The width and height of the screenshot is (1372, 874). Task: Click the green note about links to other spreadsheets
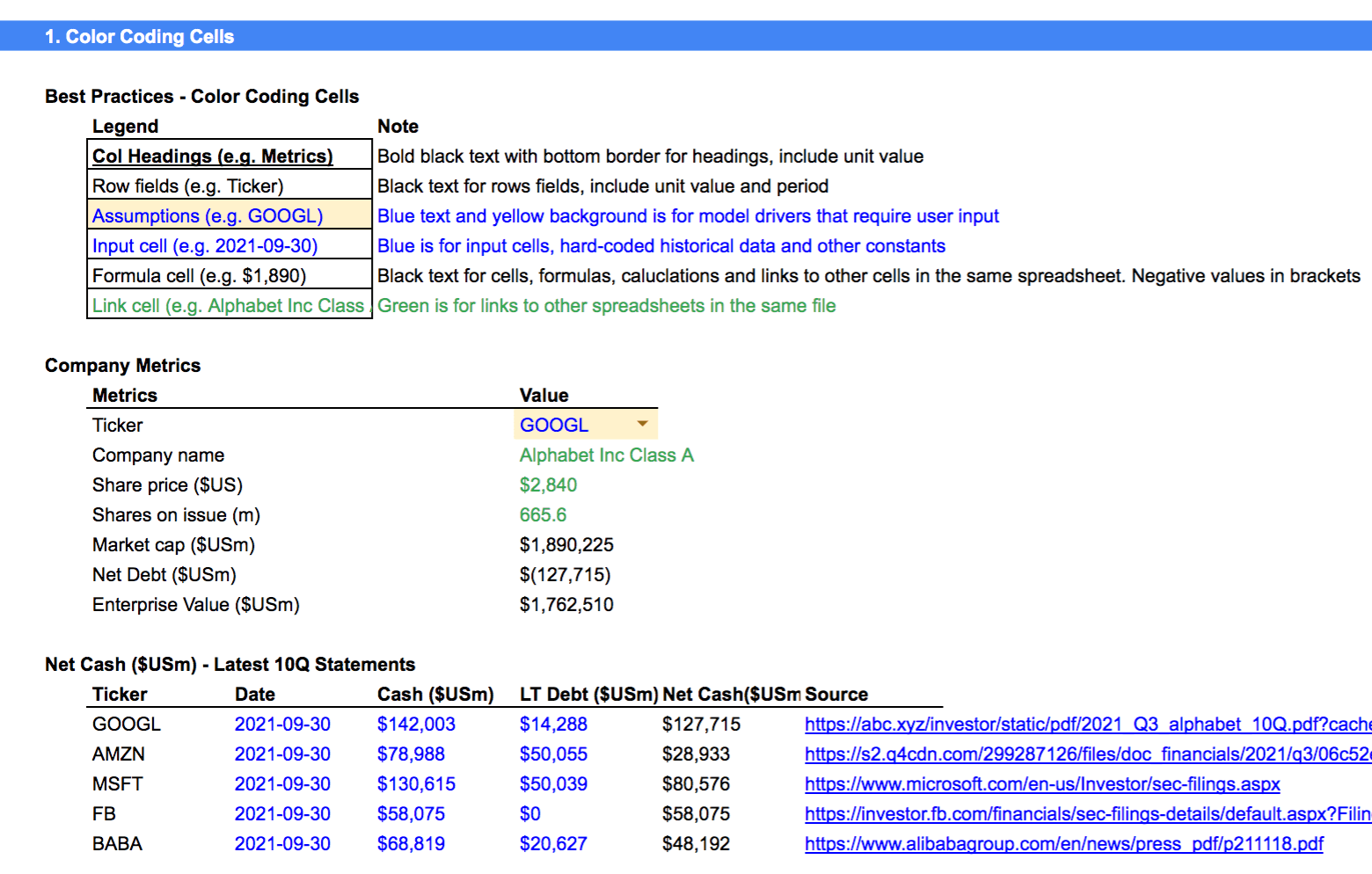pyautogui.click(x=607, y=306)
